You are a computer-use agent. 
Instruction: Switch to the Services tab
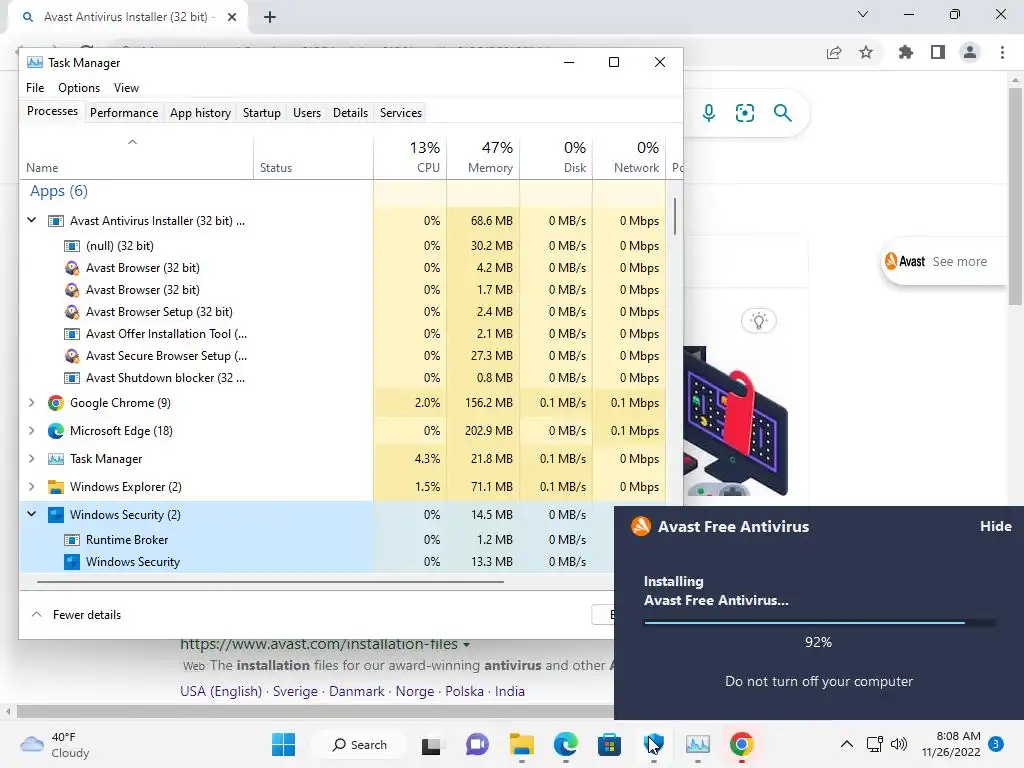tap(401, 113)
